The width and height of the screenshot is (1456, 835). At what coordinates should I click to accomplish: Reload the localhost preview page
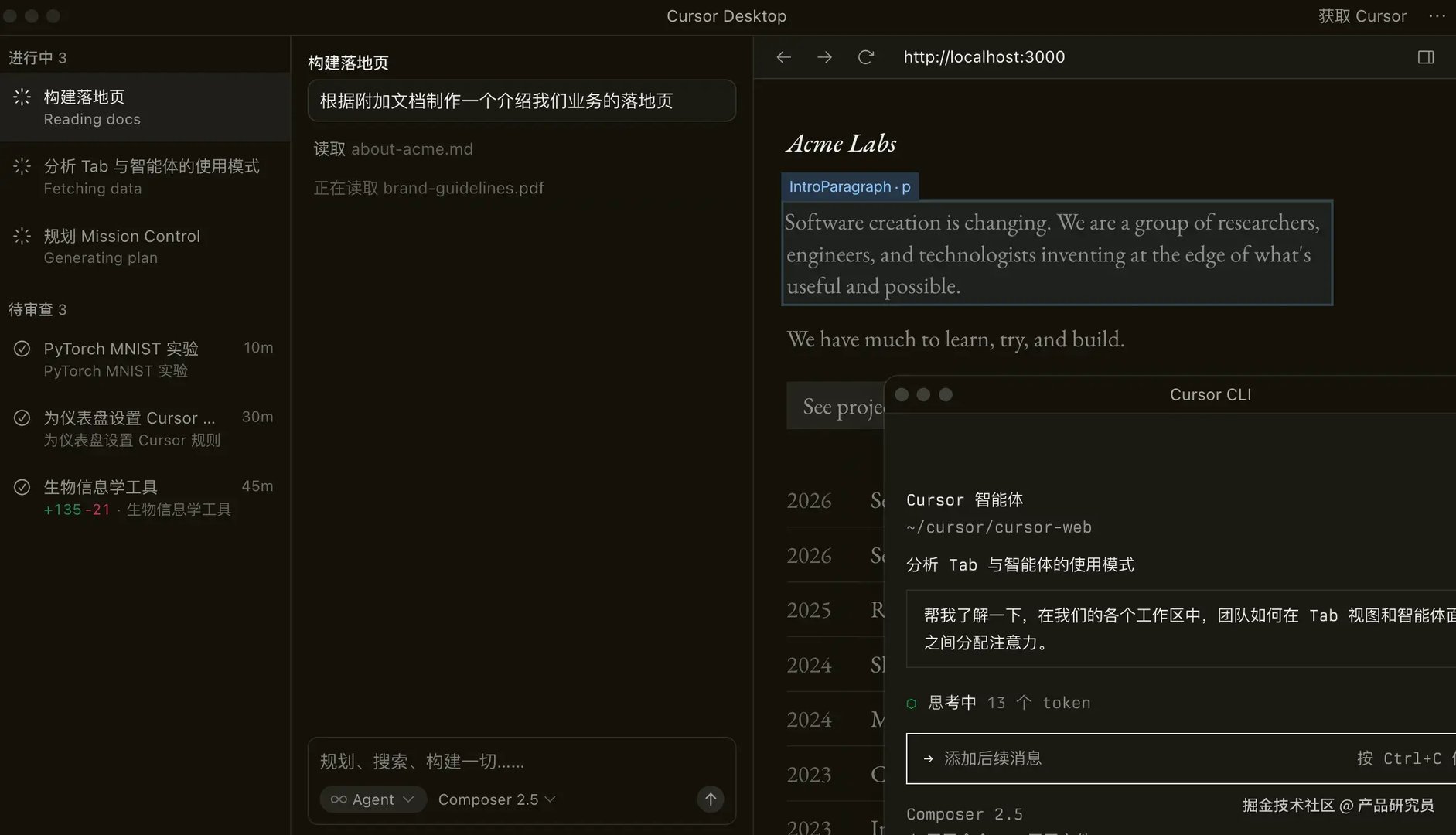point(865,57)
